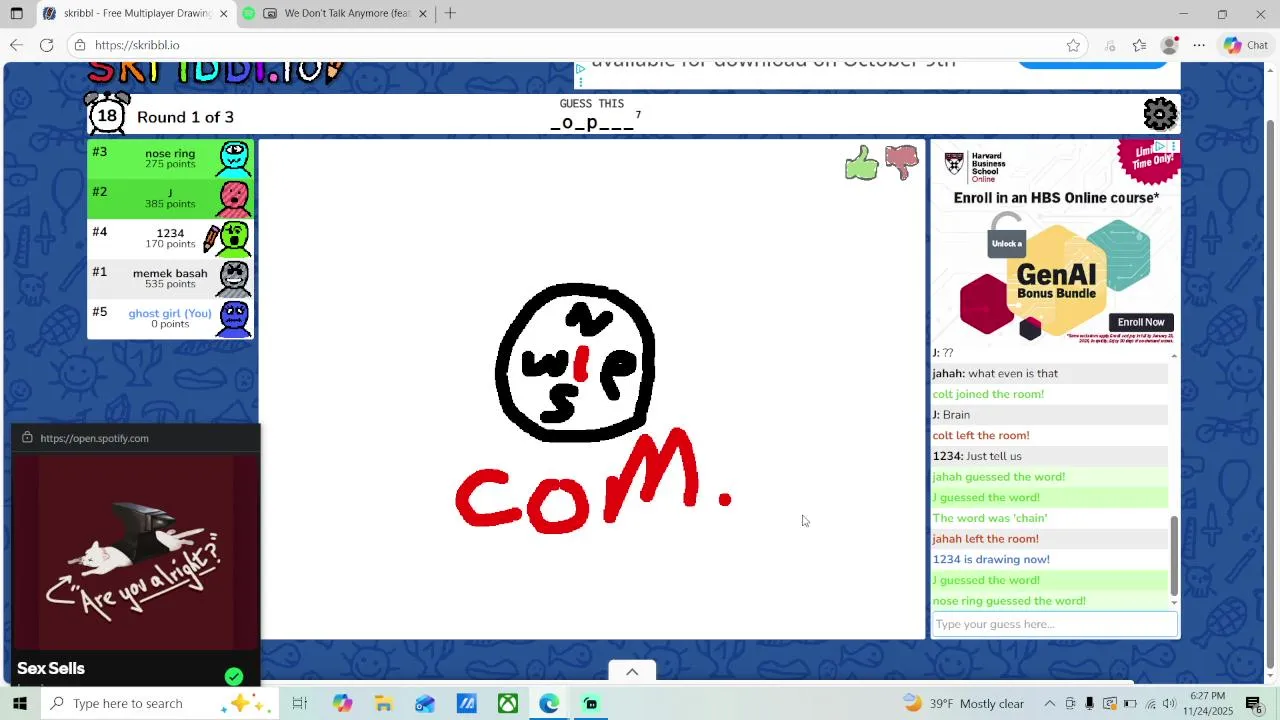Show hidden system tray icons
This screenshot has height=720, width=1280.
point(1049,704)
